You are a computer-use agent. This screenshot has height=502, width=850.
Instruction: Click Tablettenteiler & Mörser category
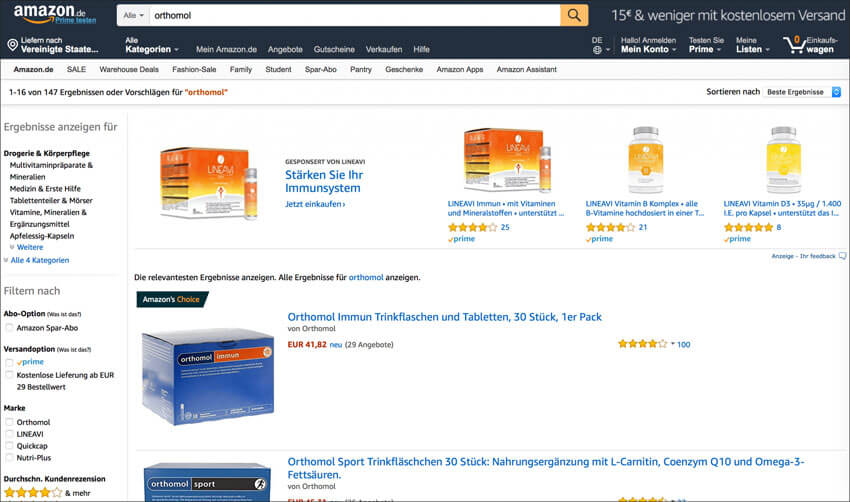coord(51,201)
